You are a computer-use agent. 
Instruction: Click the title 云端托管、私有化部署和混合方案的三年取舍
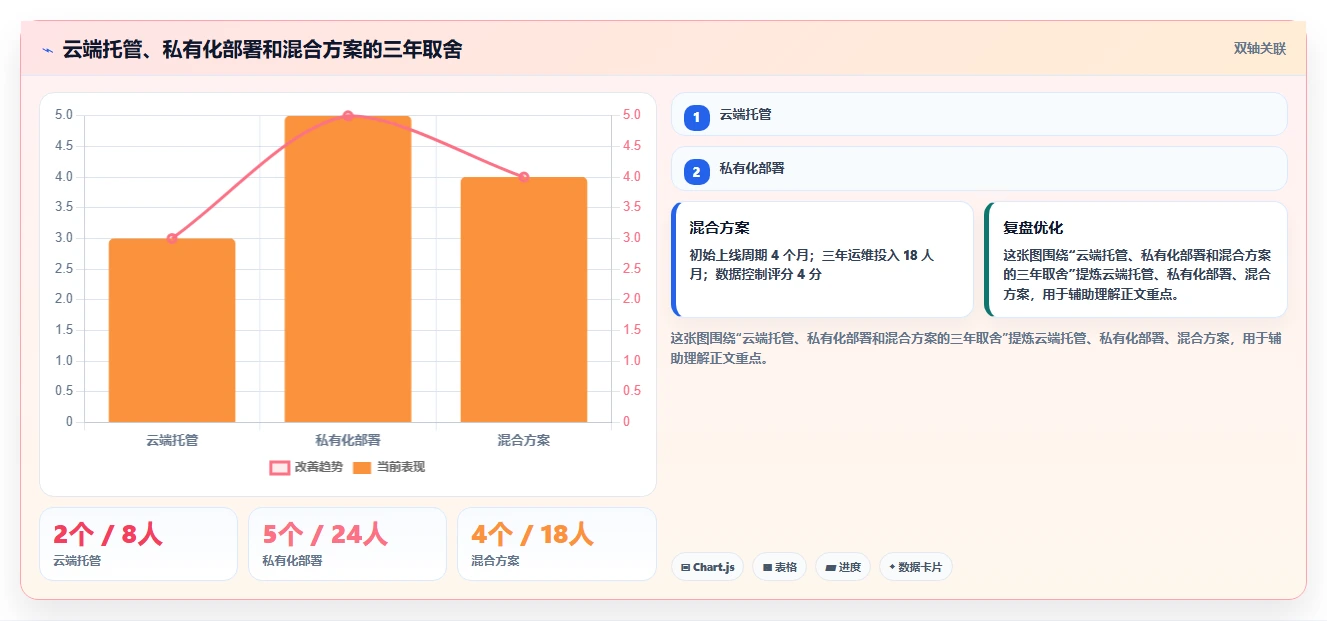click(262, 50)
